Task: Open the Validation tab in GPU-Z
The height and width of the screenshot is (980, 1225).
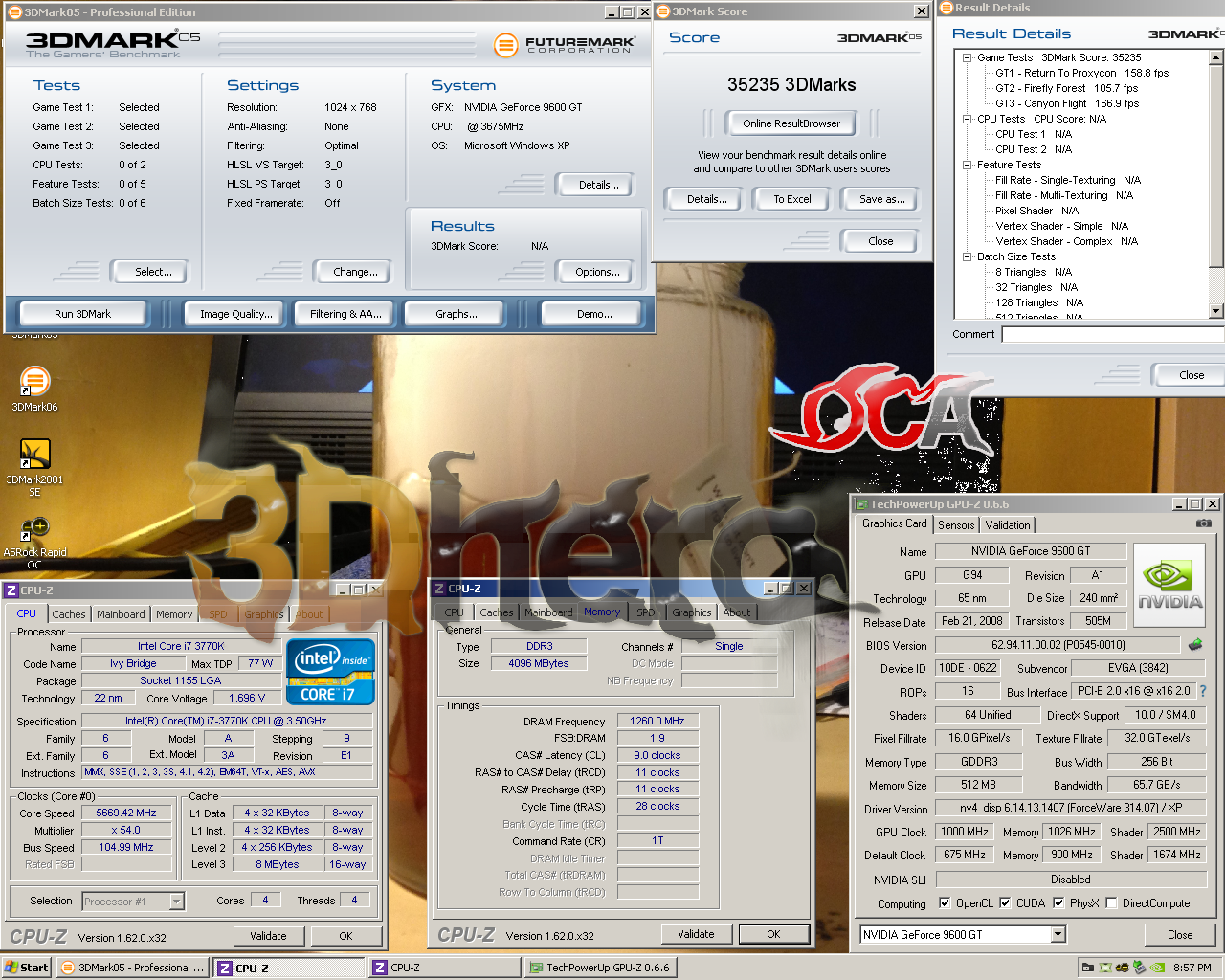Action: 1008,525
